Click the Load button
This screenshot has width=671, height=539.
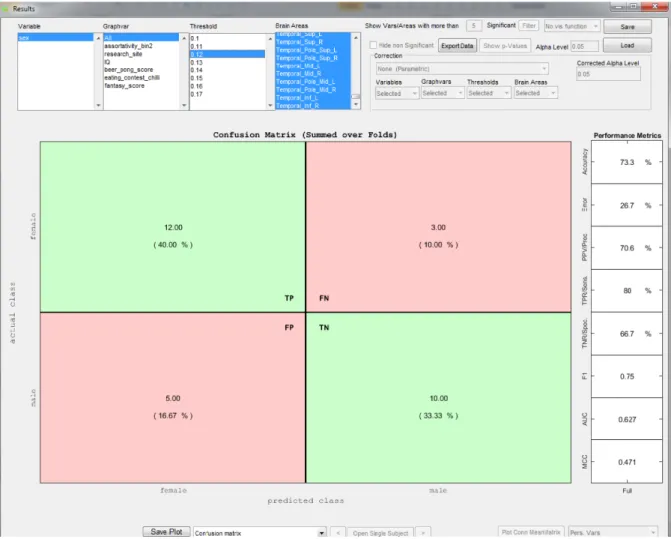(x=627, y=45)
